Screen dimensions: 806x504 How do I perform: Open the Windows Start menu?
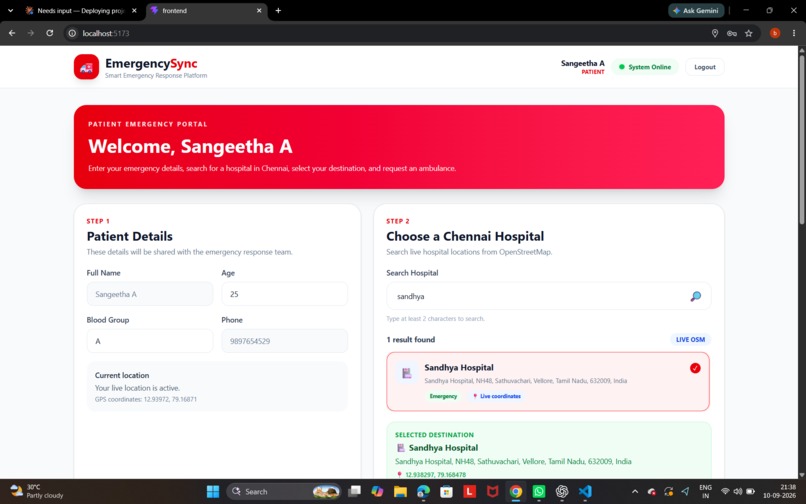tap(213, 492)
